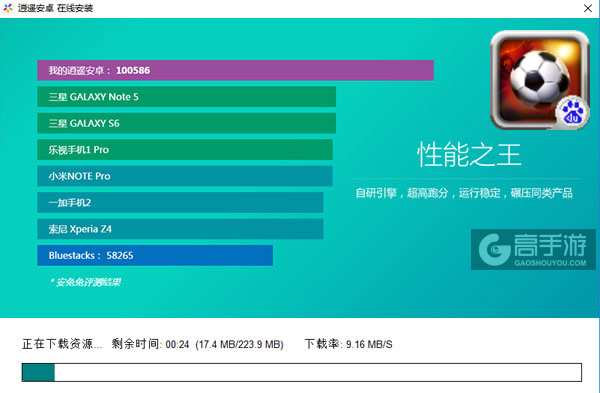Click the 性能之王 heading
This screenshot has width=600, height=393.
(469, 155)
